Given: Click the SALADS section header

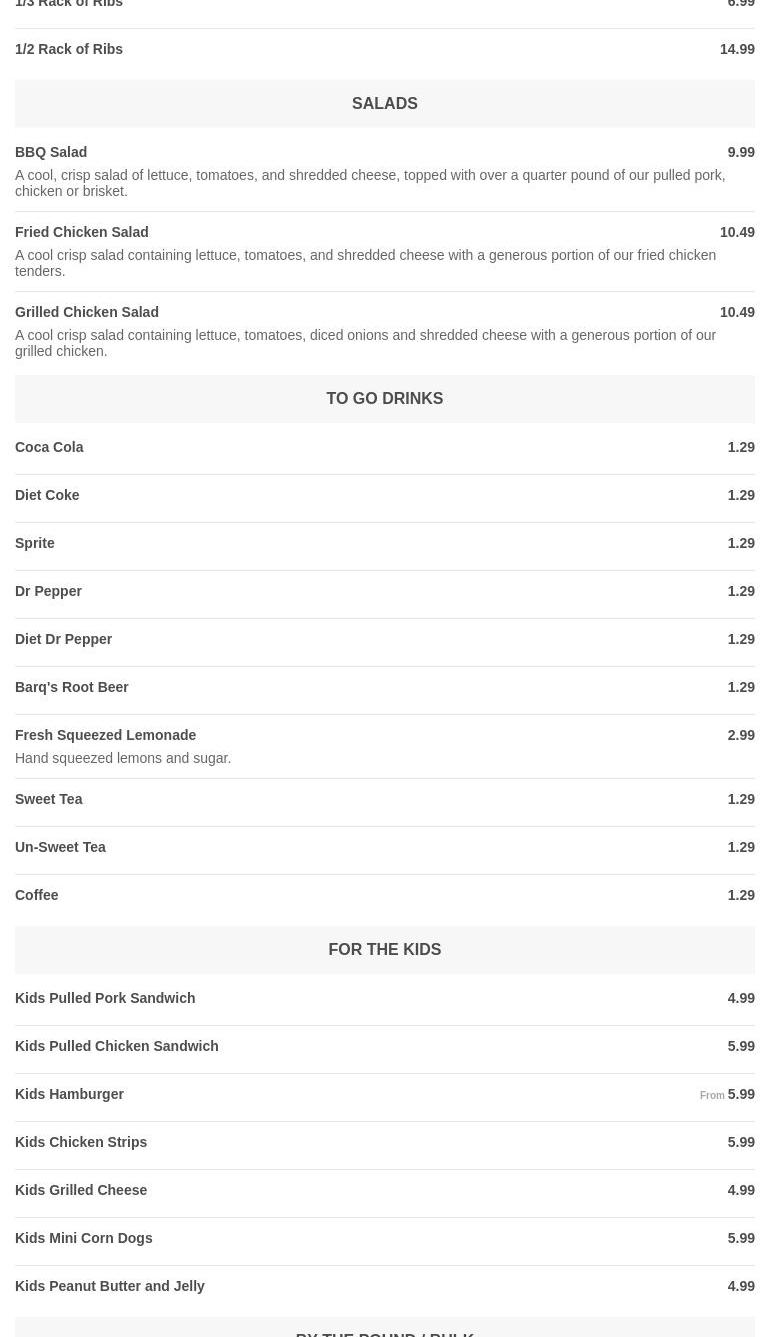Looking at the screenshot, I should 385,103.
